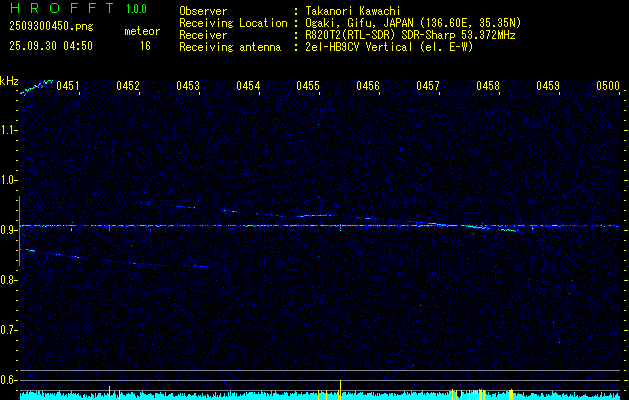Select the 0455 time marker
This screenshot has height=400, width=629.
308,87
